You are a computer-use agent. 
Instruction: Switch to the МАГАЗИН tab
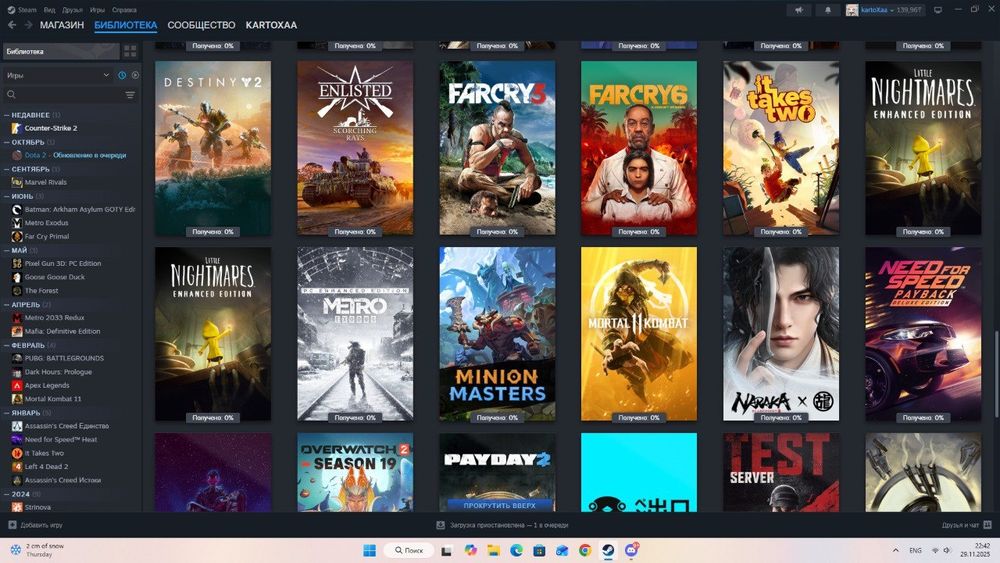(62, 25)
